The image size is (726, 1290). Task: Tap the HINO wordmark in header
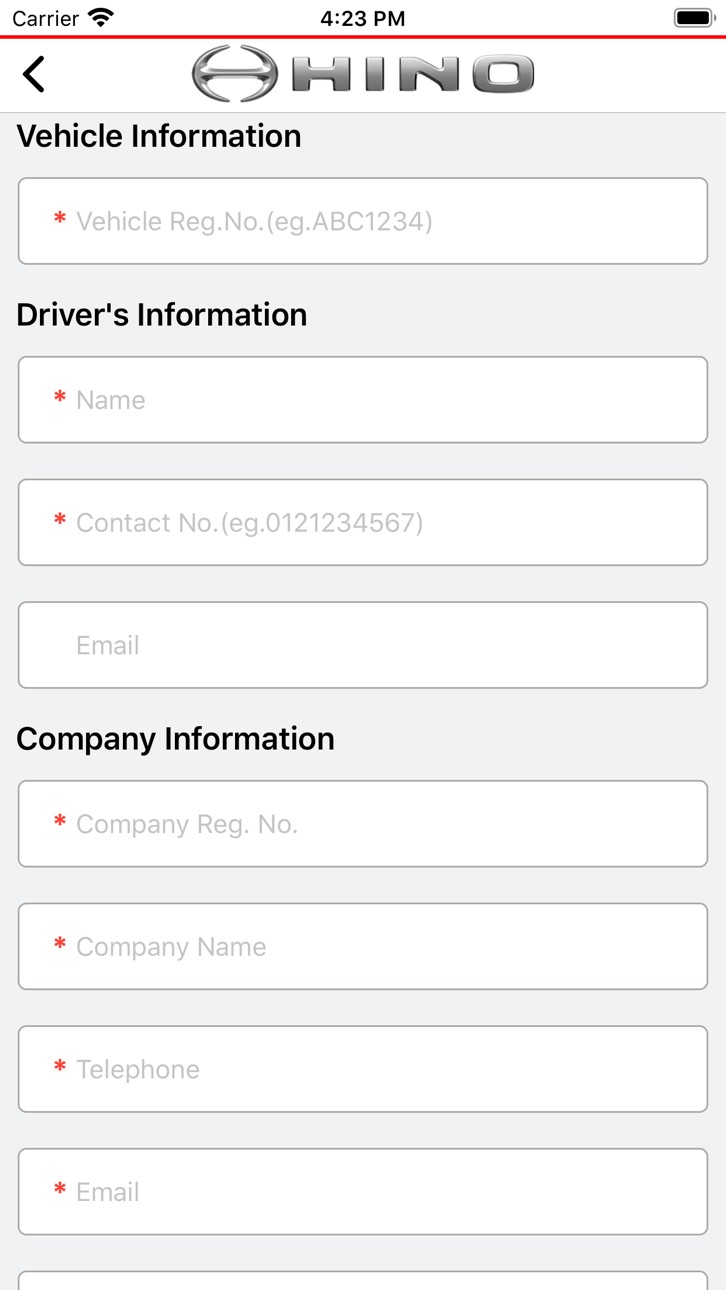click(413, 74)
